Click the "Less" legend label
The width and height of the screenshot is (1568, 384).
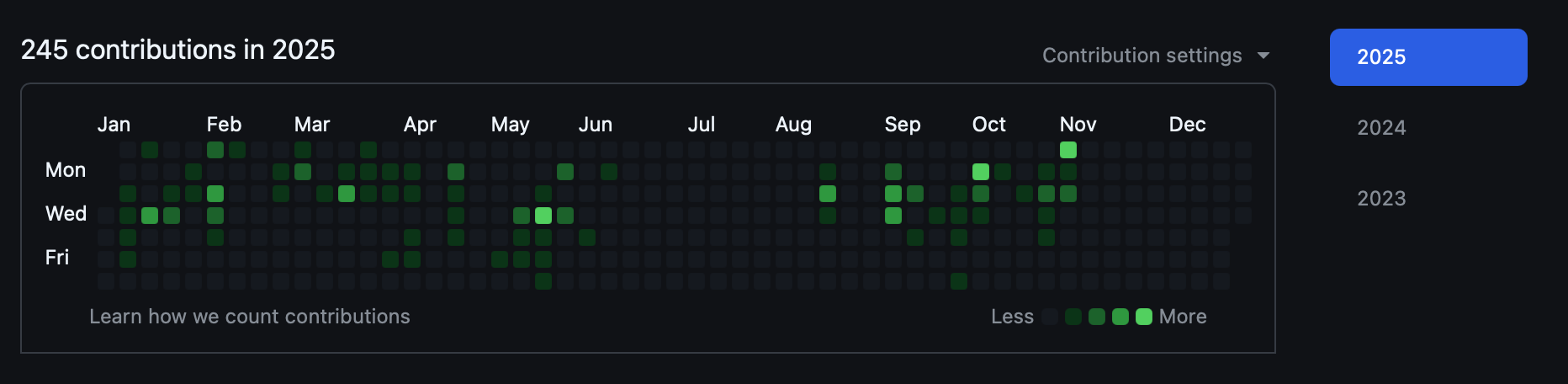[x=1013, y=317]
